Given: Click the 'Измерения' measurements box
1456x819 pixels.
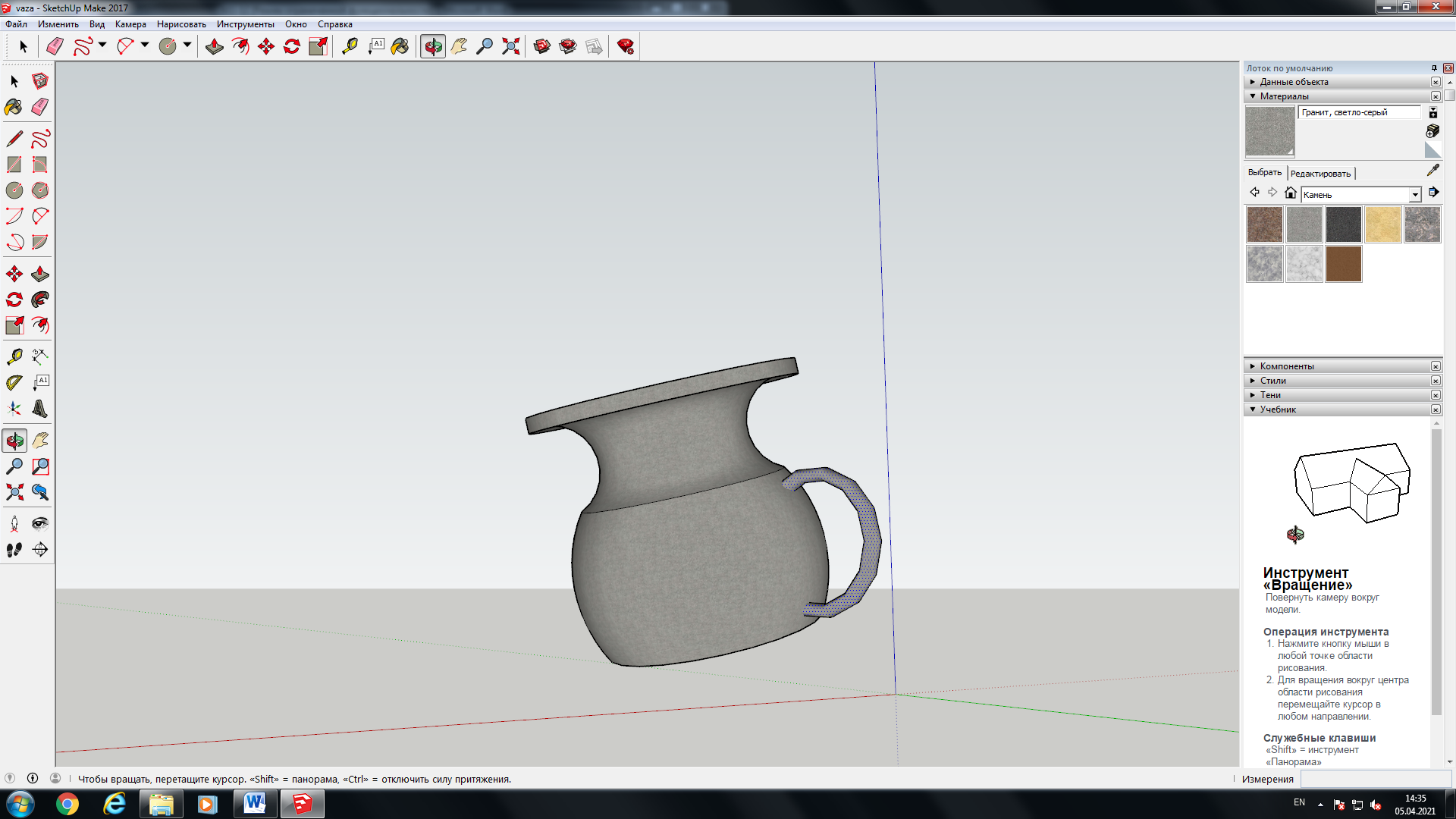Looking at the screenshot, I should point(1376,779).
